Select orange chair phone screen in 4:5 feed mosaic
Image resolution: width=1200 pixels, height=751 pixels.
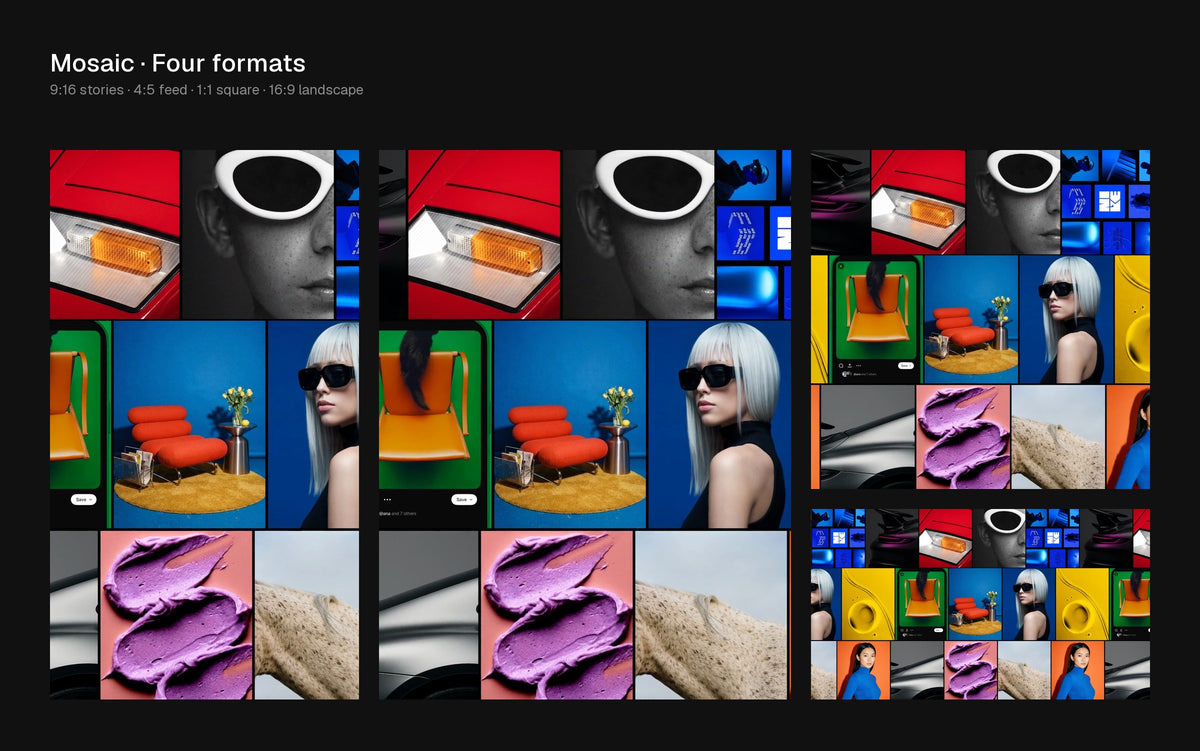[435, 424]
